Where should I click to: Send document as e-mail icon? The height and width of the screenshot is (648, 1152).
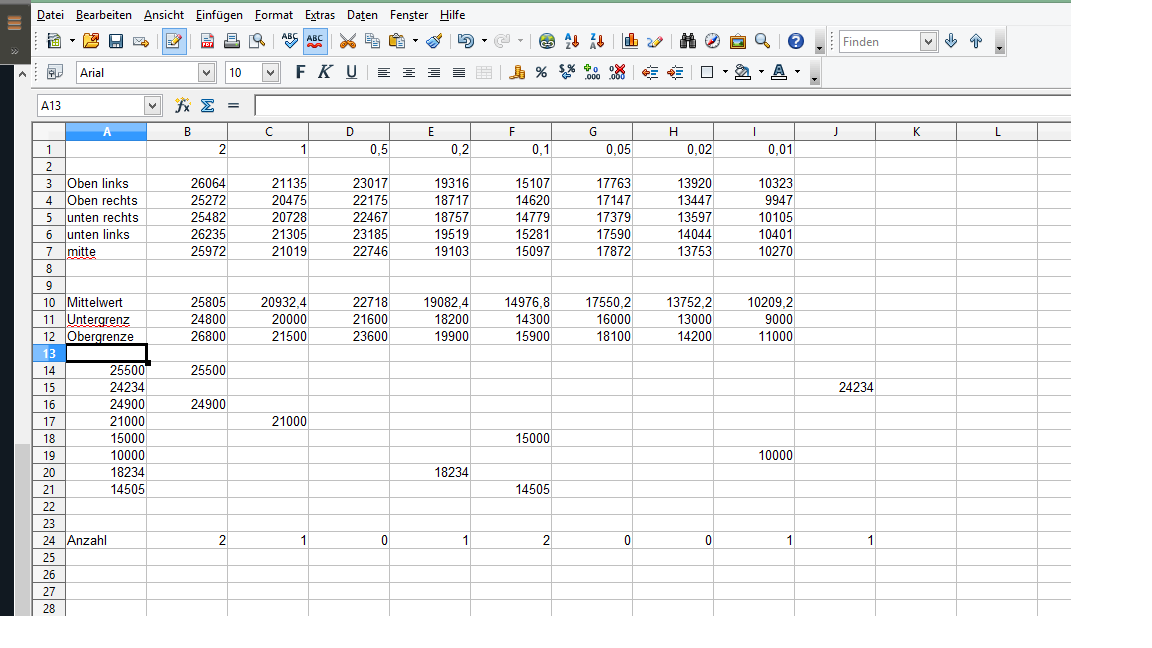(x=141, y=41)
